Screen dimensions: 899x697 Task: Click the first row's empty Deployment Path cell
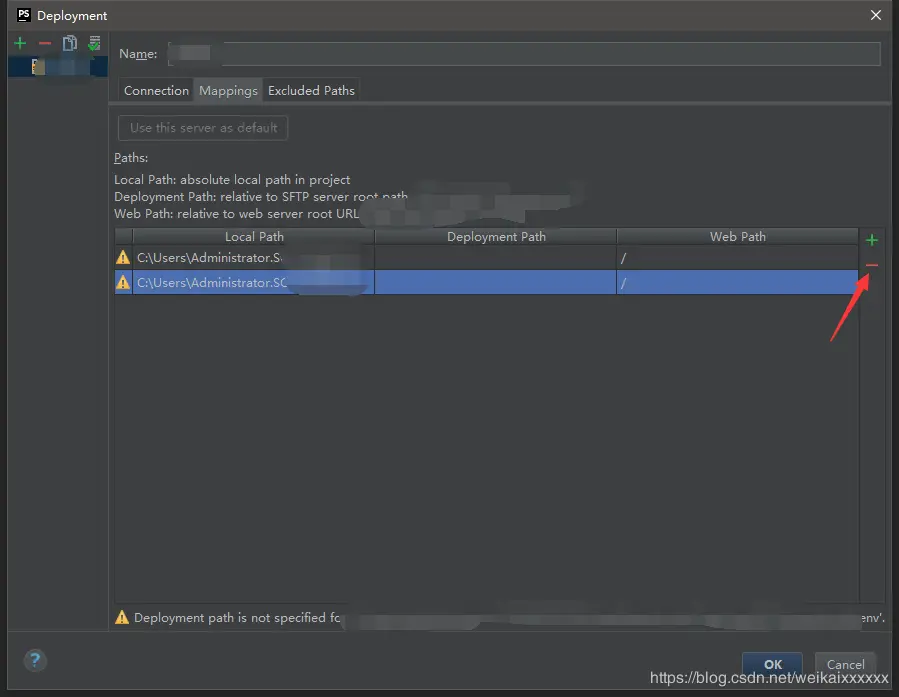[496, 258]
